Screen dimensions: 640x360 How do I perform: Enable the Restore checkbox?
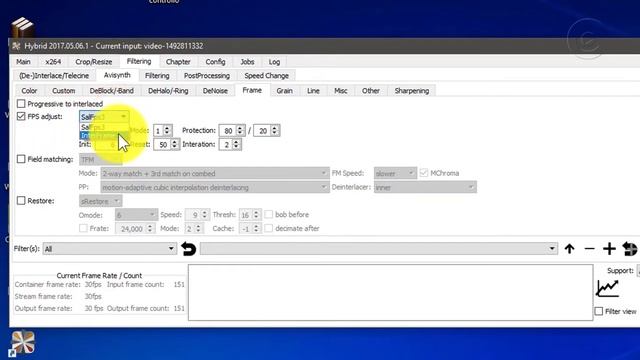click(x=21, y=201)
